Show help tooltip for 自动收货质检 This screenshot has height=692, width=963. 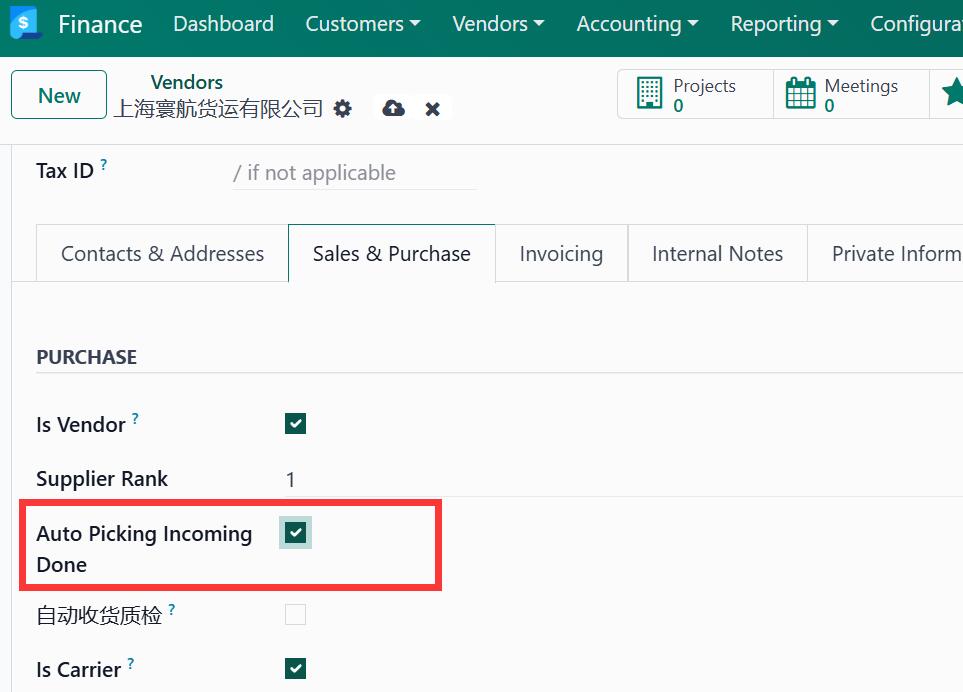pyautogui.click(x=172, y=610)
